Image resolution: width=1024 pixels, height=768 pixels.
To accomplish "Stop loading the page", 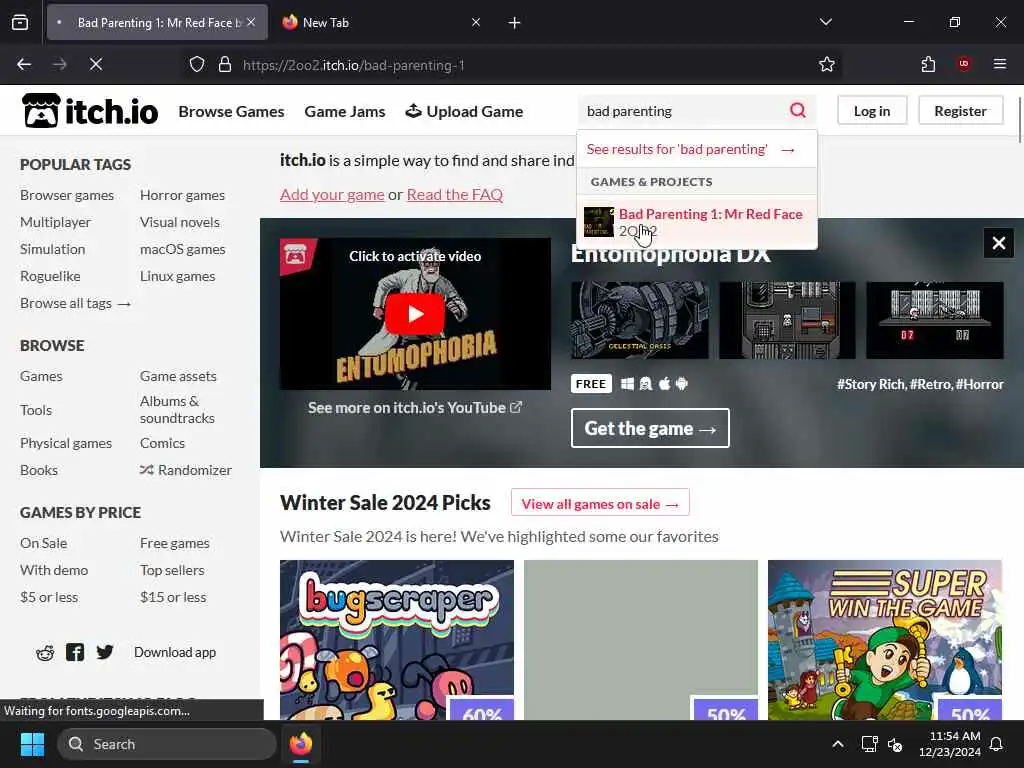I will (96, 64).
